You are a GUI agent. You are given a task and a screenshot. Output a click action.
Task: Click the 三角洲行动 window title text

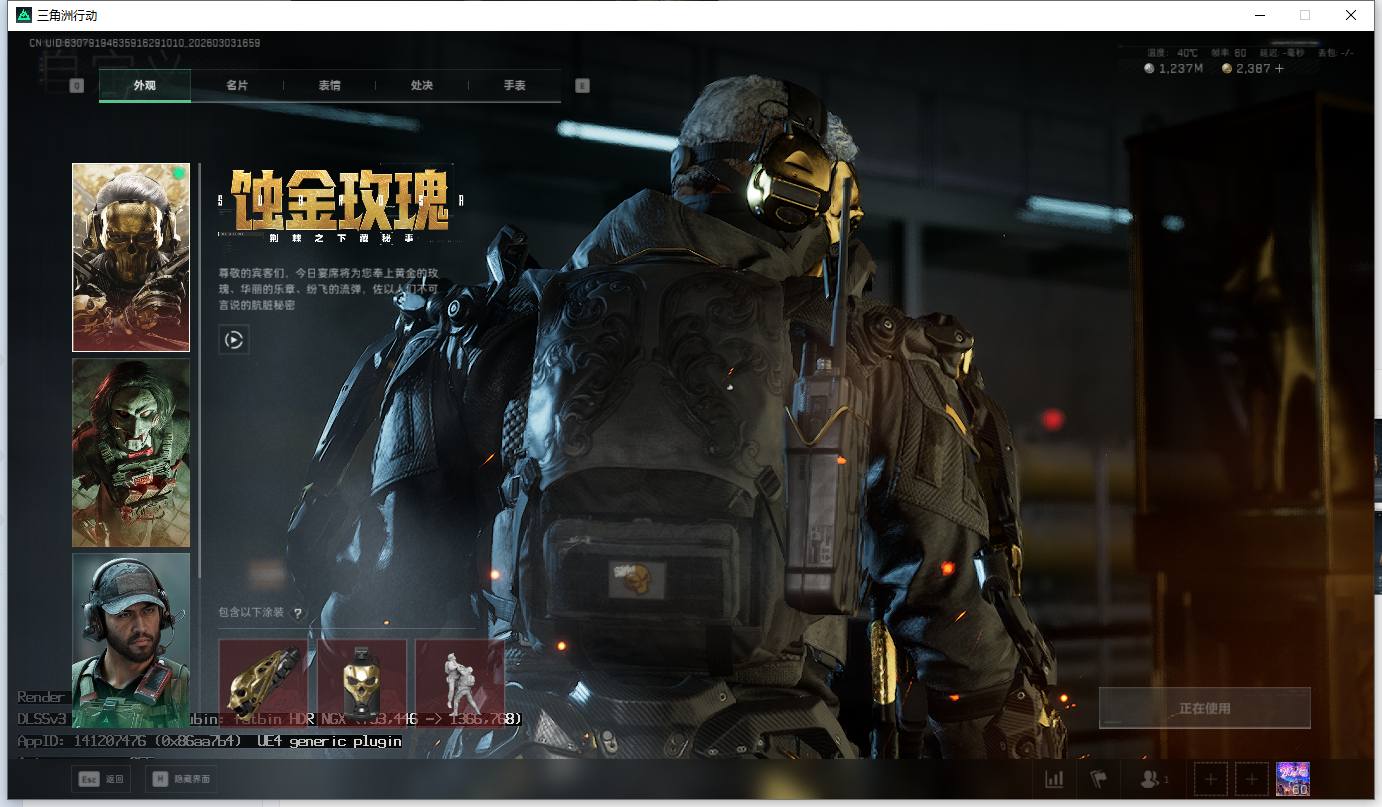pyautogui.click(x=67, y=16)
